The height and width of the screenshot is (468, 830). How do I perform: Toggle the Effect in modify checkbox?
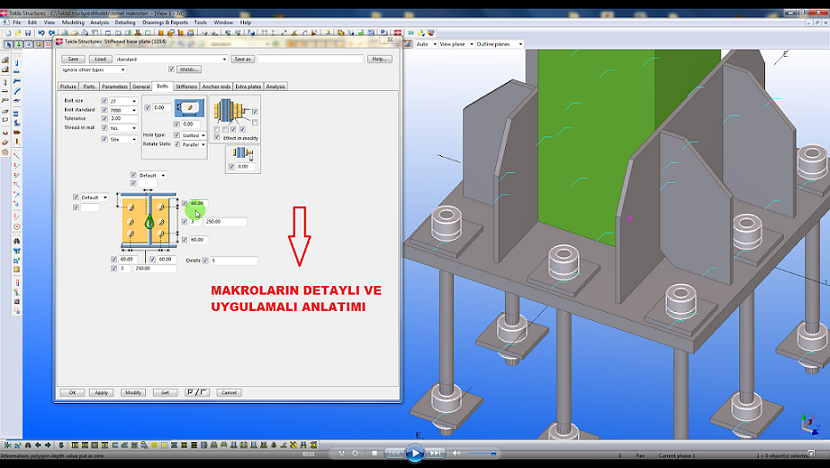tap(216, 137)
